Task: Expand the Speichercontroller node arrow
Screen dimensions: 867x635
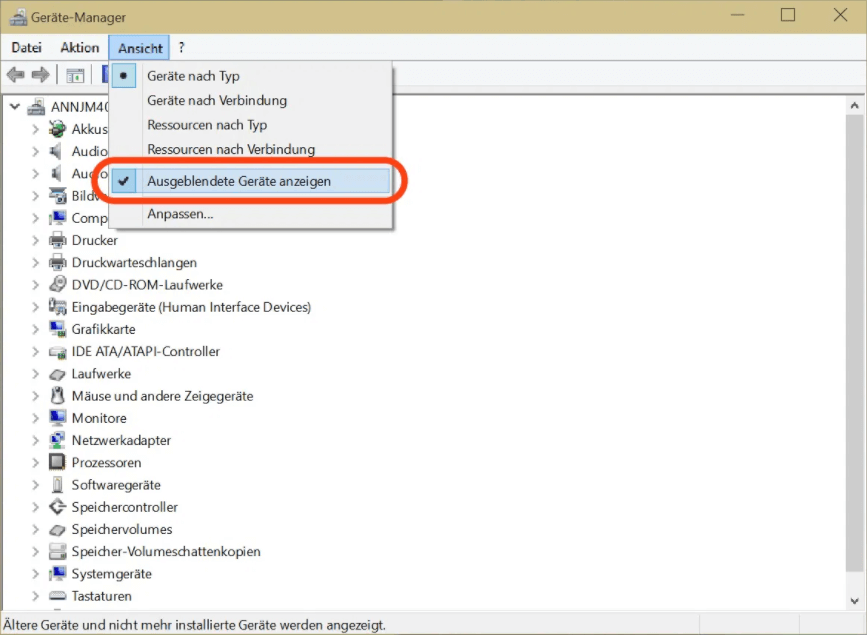Action: click(35, 507)
